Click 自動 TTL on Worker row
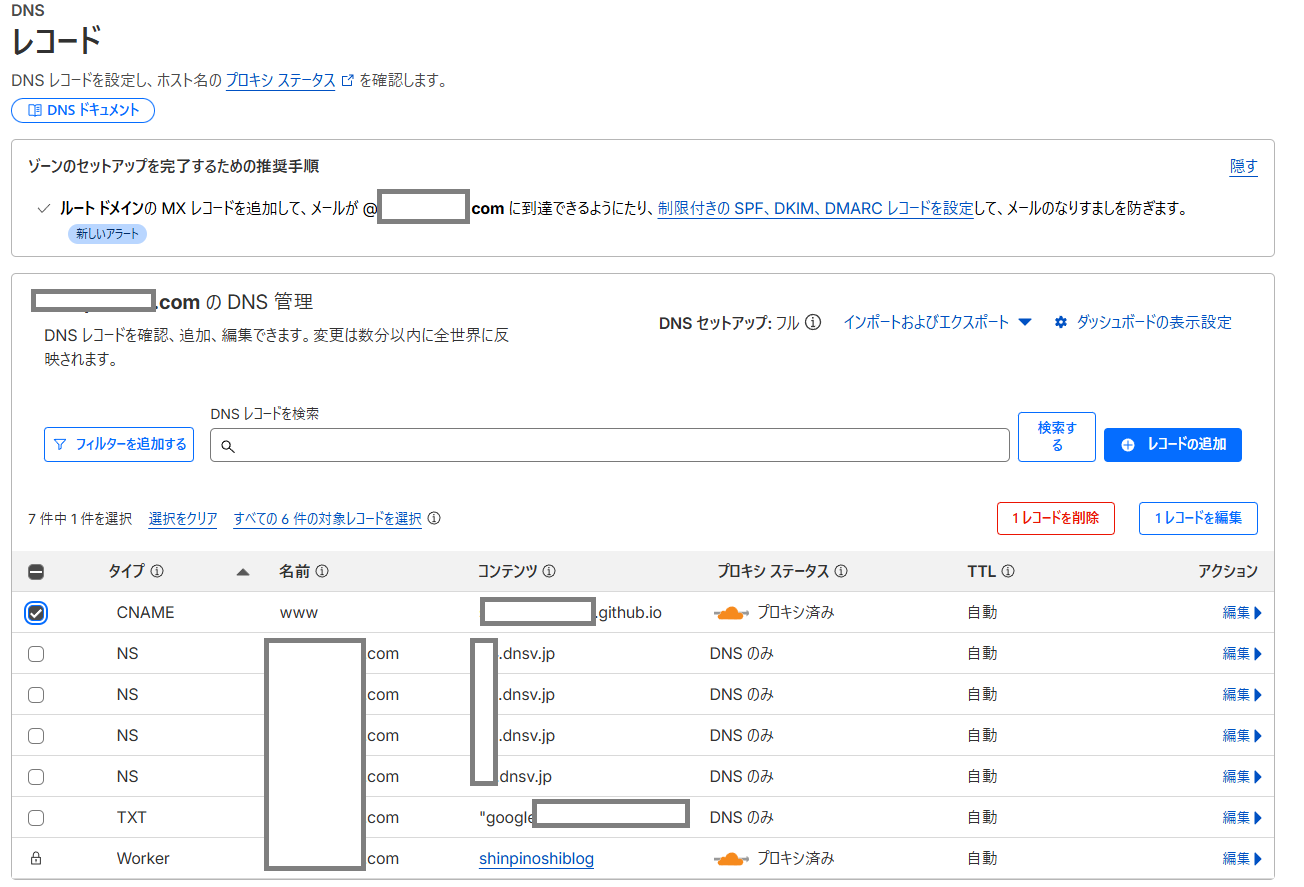Image resolution: width=1304 pixels, height=887 pixels. tap(982, 859)
